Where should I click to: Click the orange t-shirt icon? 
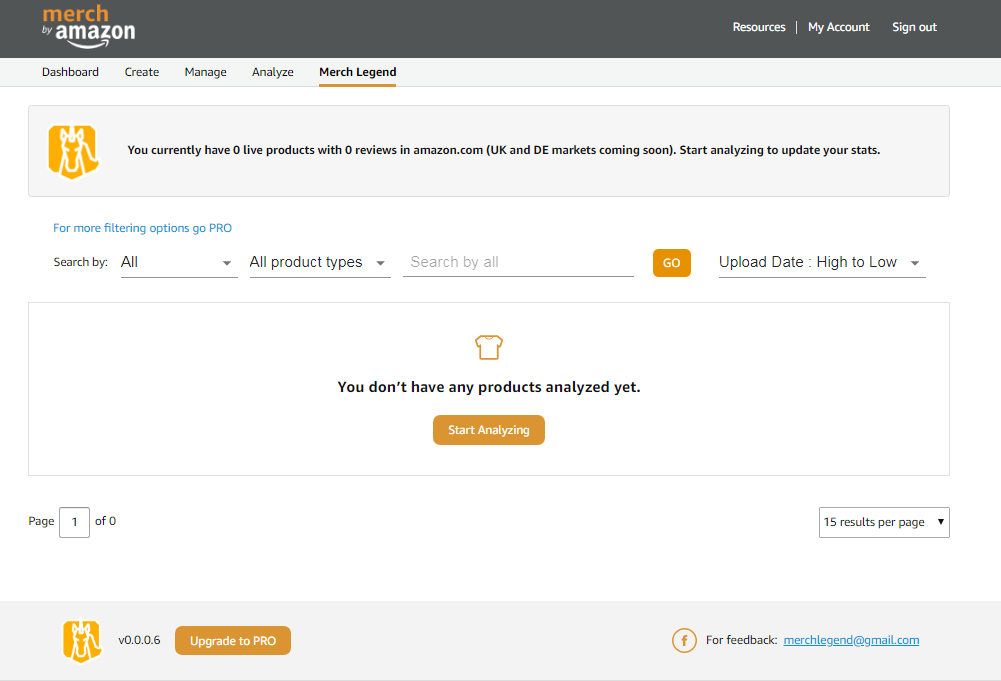tap(489, 348)
